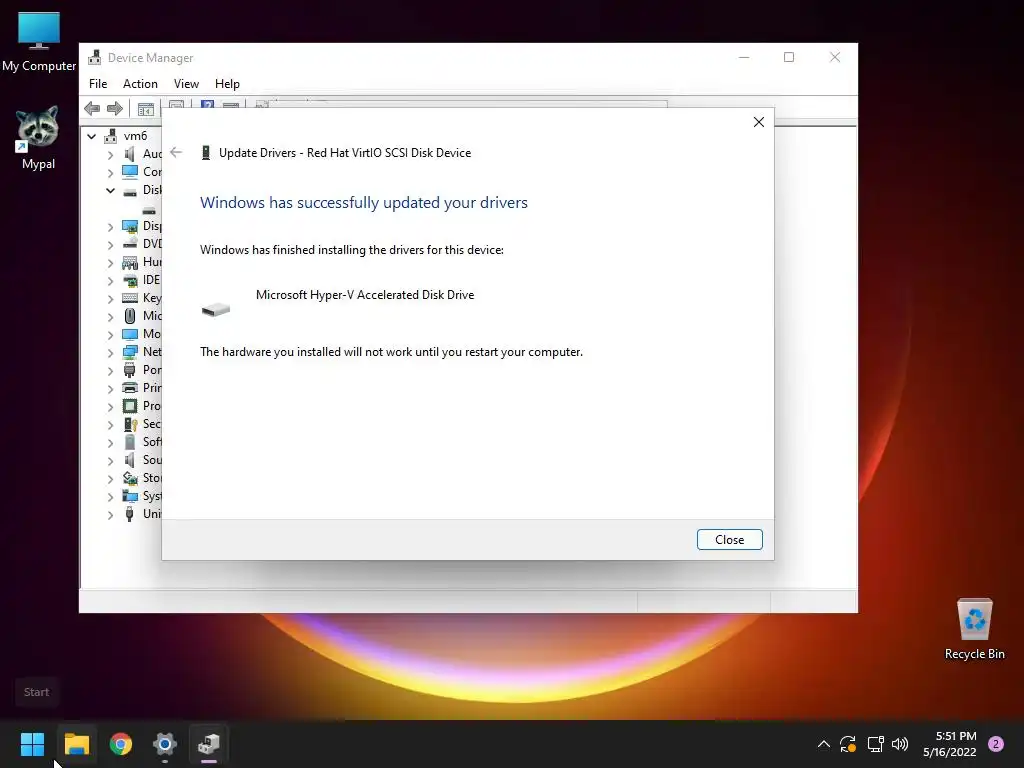
Task: Show hidden system tray icons
Action: [824, 744]
